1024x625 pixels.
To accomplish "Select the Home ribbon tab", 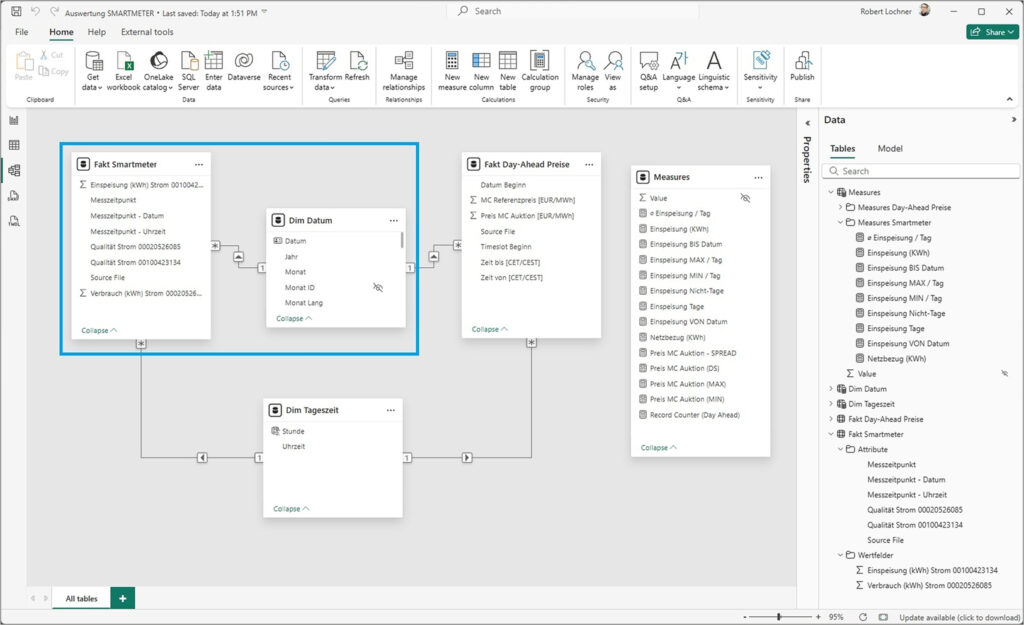I will (x=61, y=31).
